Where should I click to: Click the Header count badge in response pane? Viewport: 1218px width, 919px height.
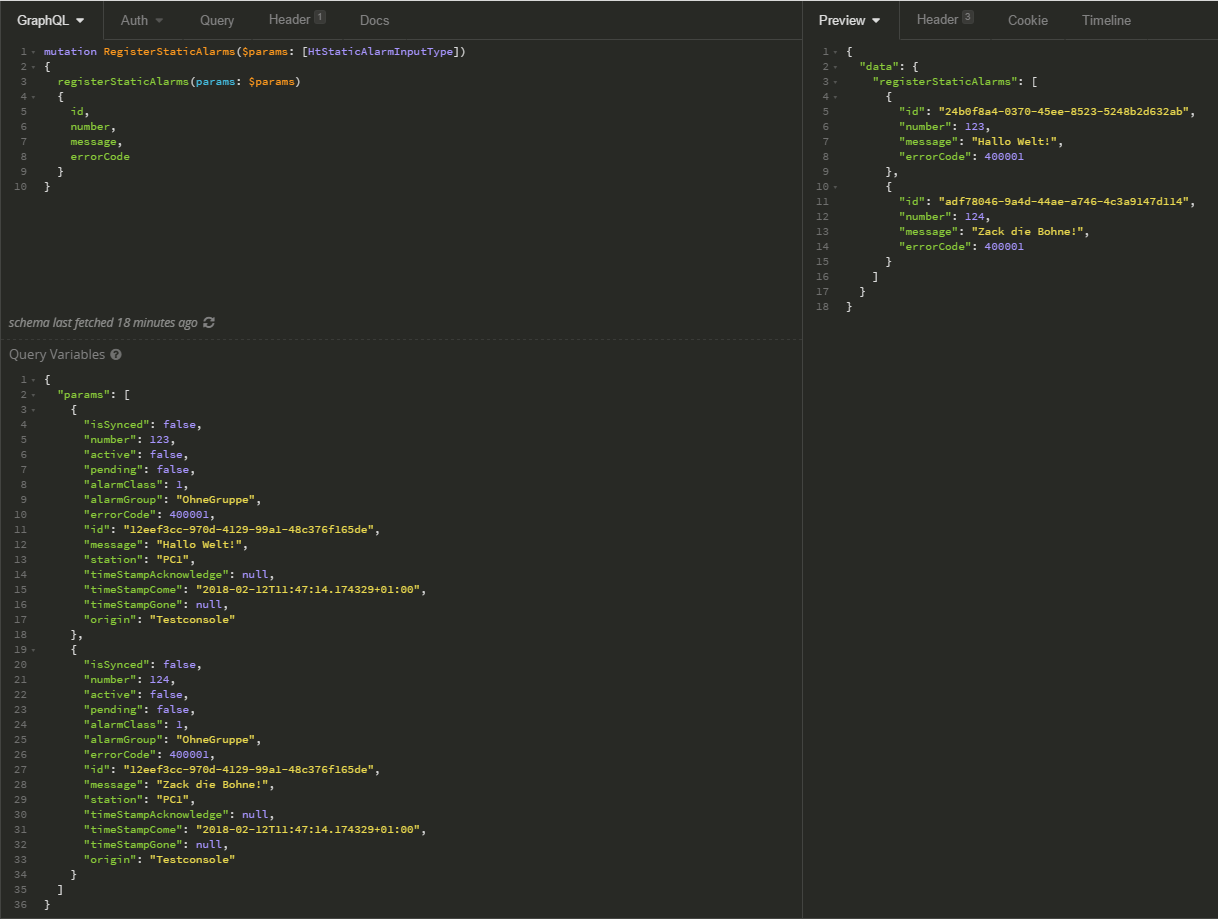[967, 17]
